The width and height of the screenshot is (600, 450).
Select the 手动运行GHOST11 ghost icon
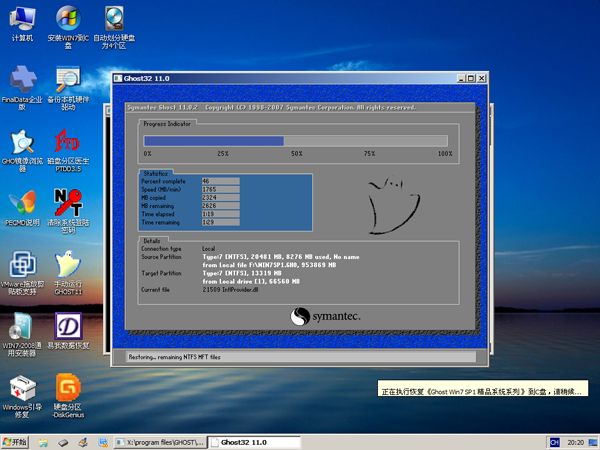(68, 272)
